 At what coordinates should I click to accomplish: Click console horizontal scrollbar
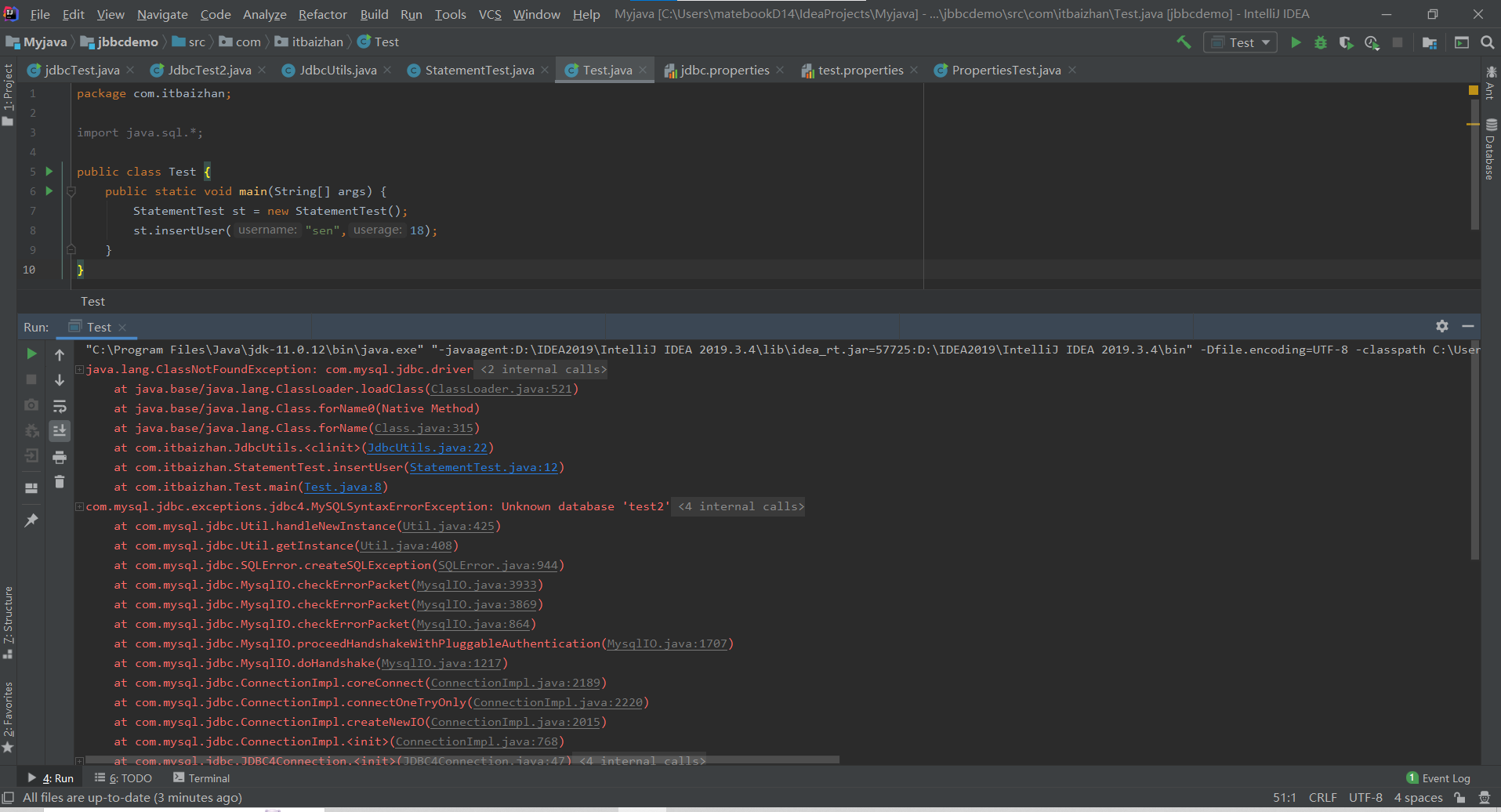462,760
